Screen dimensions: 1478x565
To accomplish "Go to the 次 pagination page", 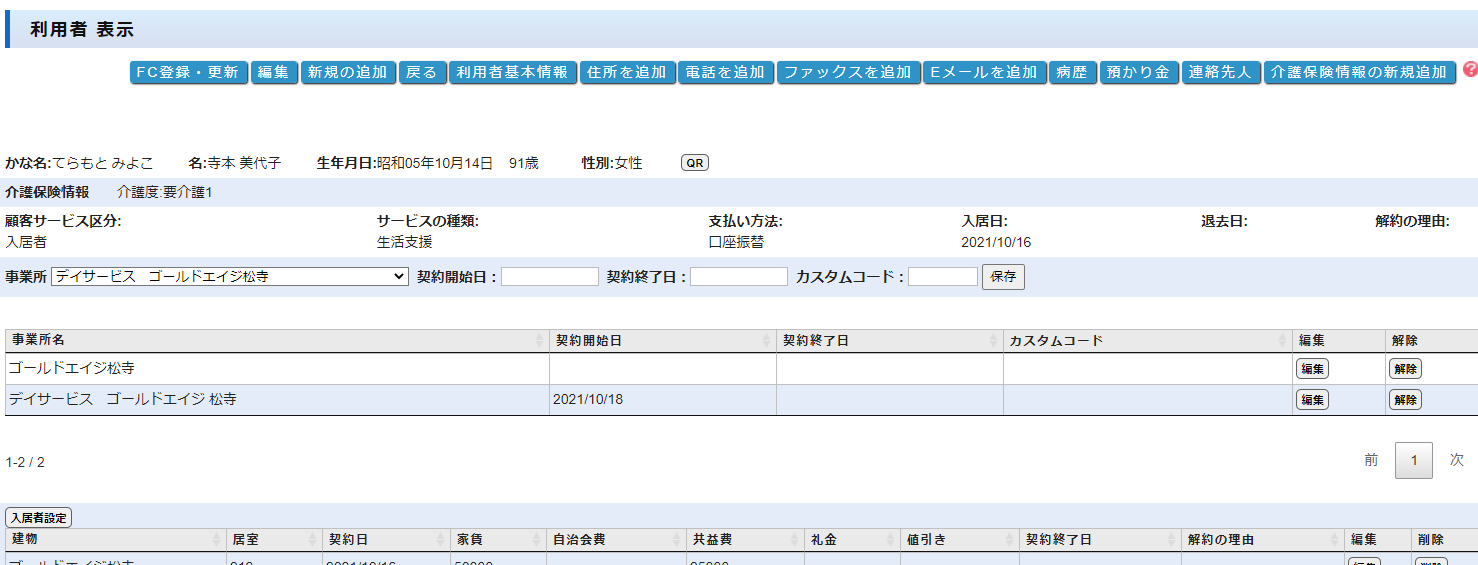I will [x=1456, y=460].
